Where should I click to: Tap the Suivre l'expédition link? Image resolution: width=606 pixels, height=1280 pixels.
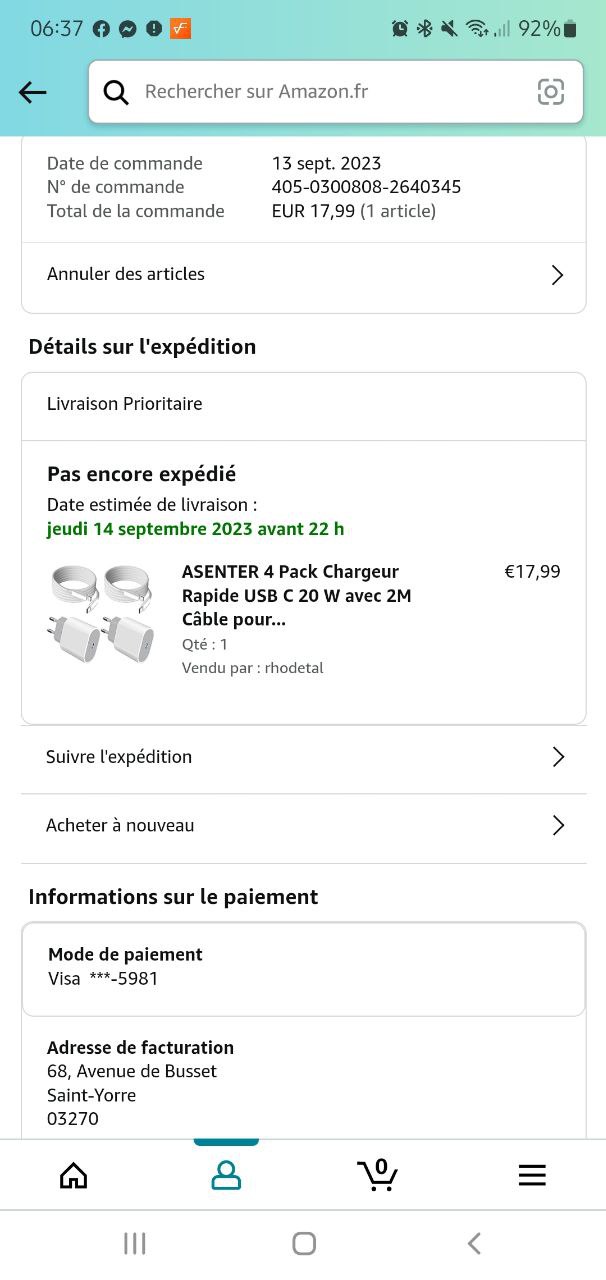[x=119, y=757]
